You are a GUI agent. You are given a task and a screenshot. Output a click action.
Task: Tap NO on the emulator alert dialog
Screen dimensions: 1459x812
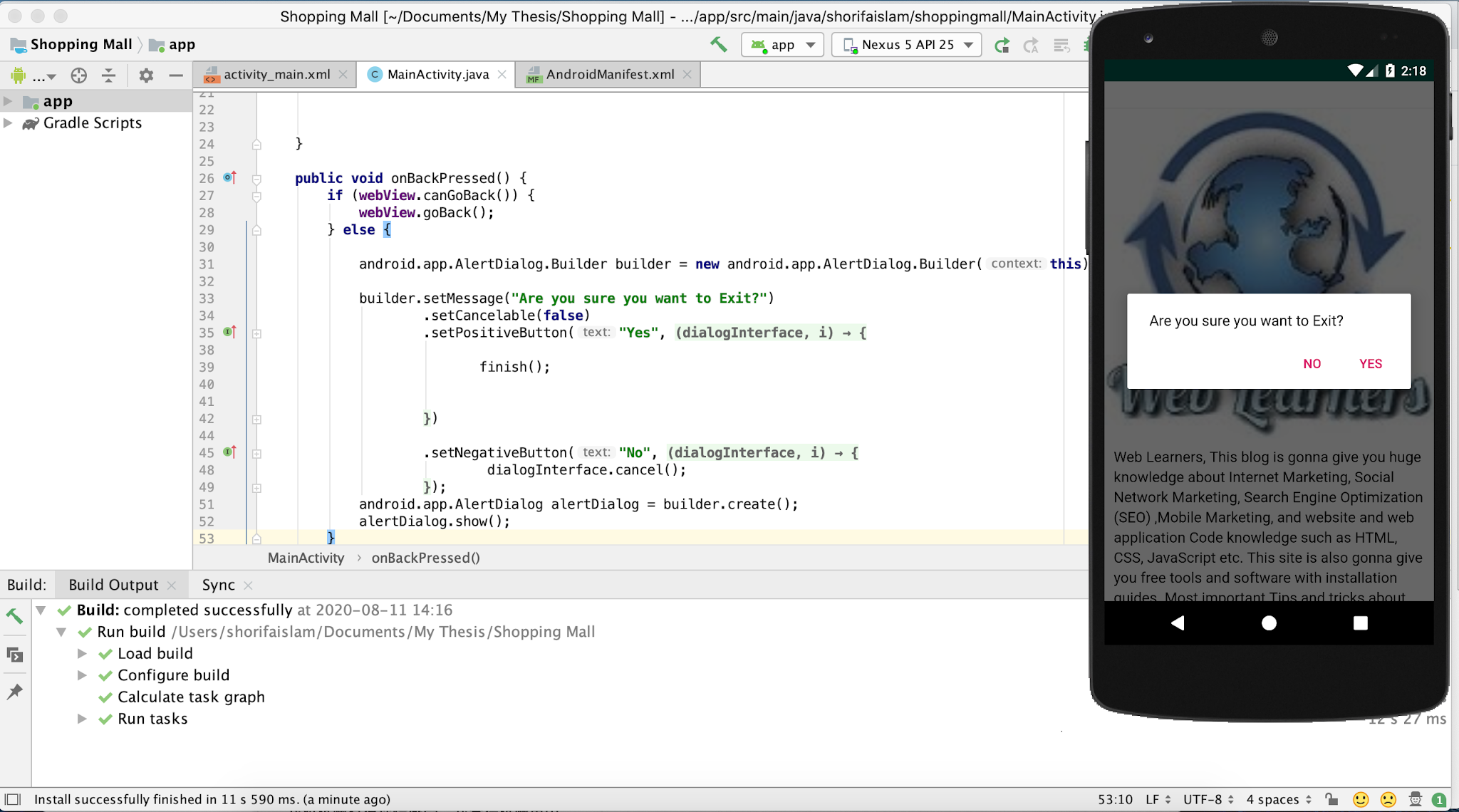pyautogui.click(x=1312, y=363)
